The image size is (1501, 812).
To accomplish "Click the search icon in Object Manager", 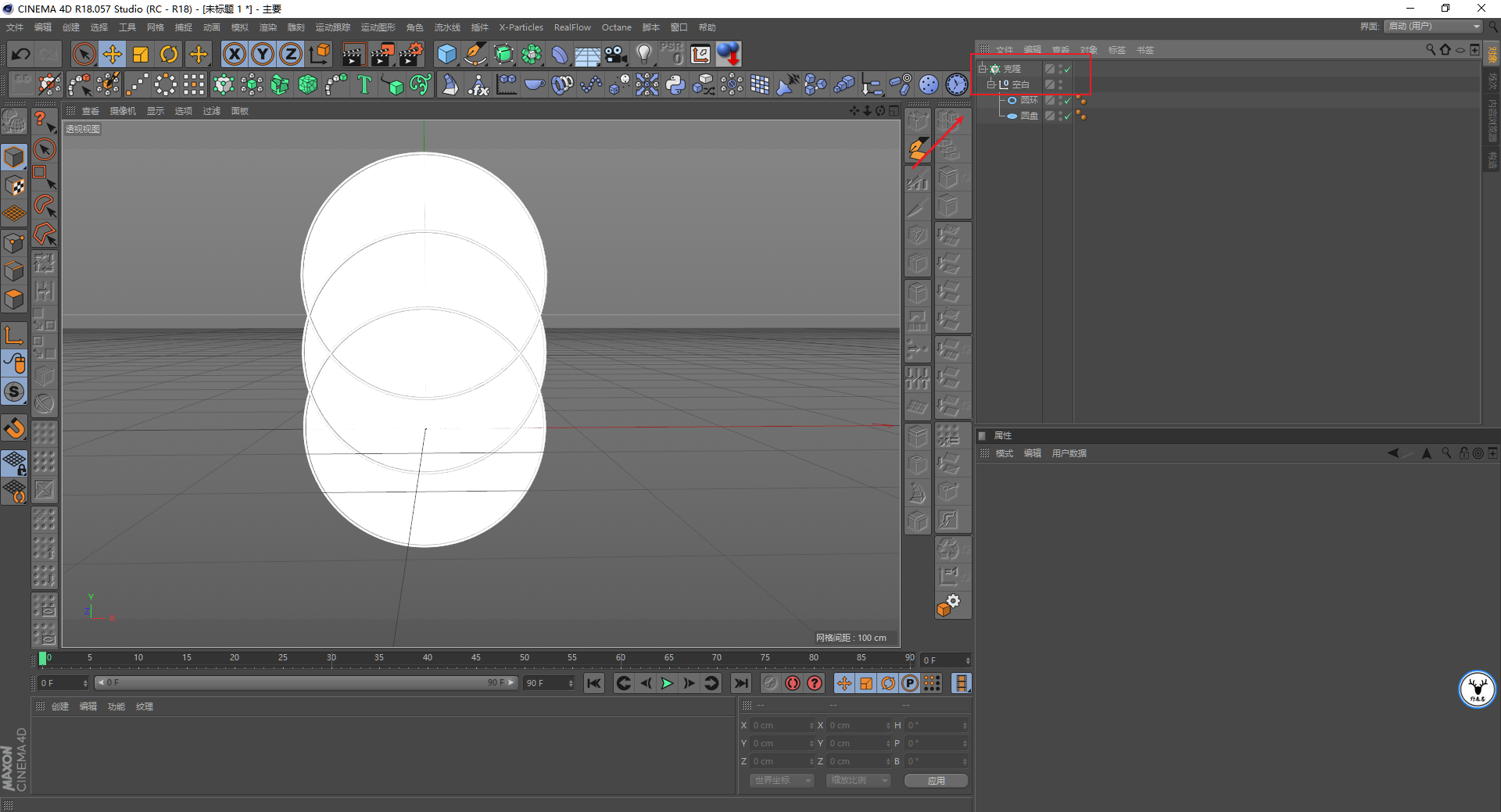I will point(1431,49).
